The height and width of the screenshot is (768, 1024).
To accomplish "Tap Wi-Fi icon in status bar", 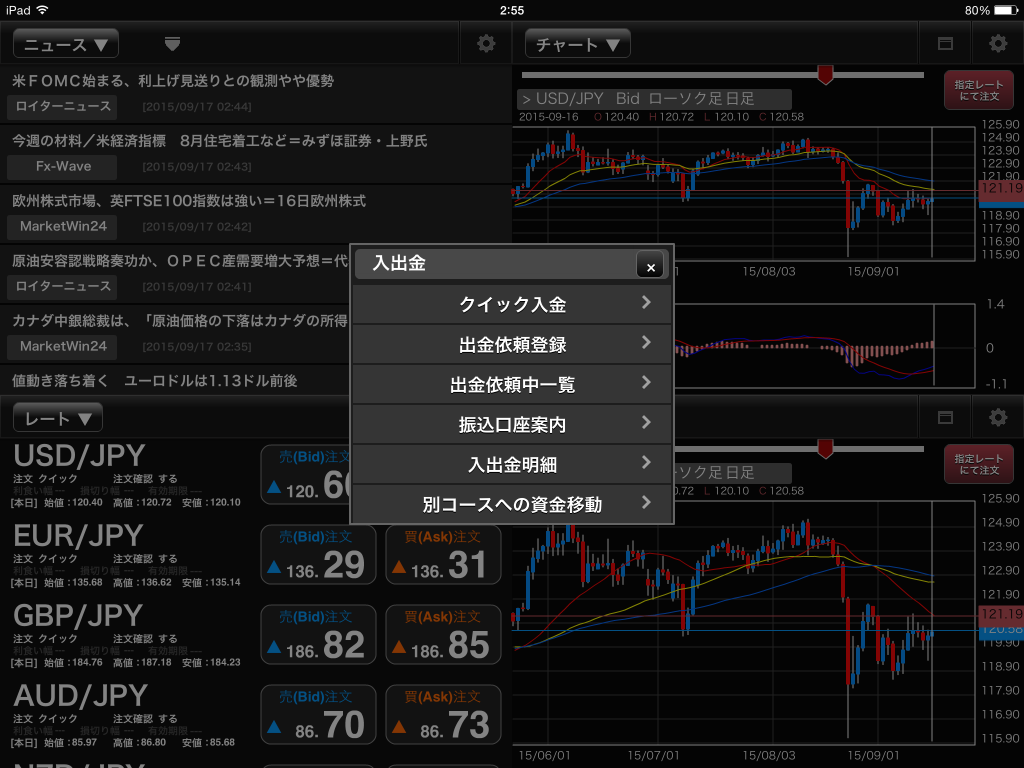I will 42,10.
